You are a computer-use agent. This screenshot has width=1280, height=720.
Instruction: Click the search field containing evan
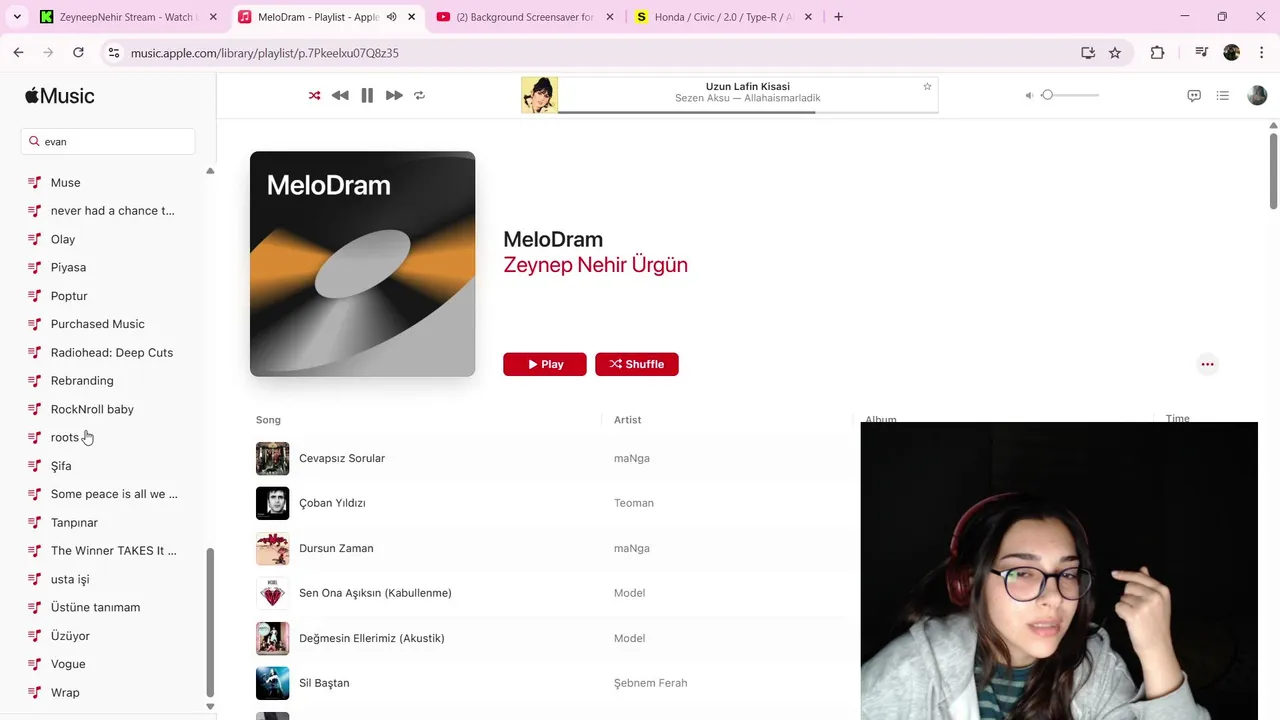pyautogui.click(x=108, y=142)
